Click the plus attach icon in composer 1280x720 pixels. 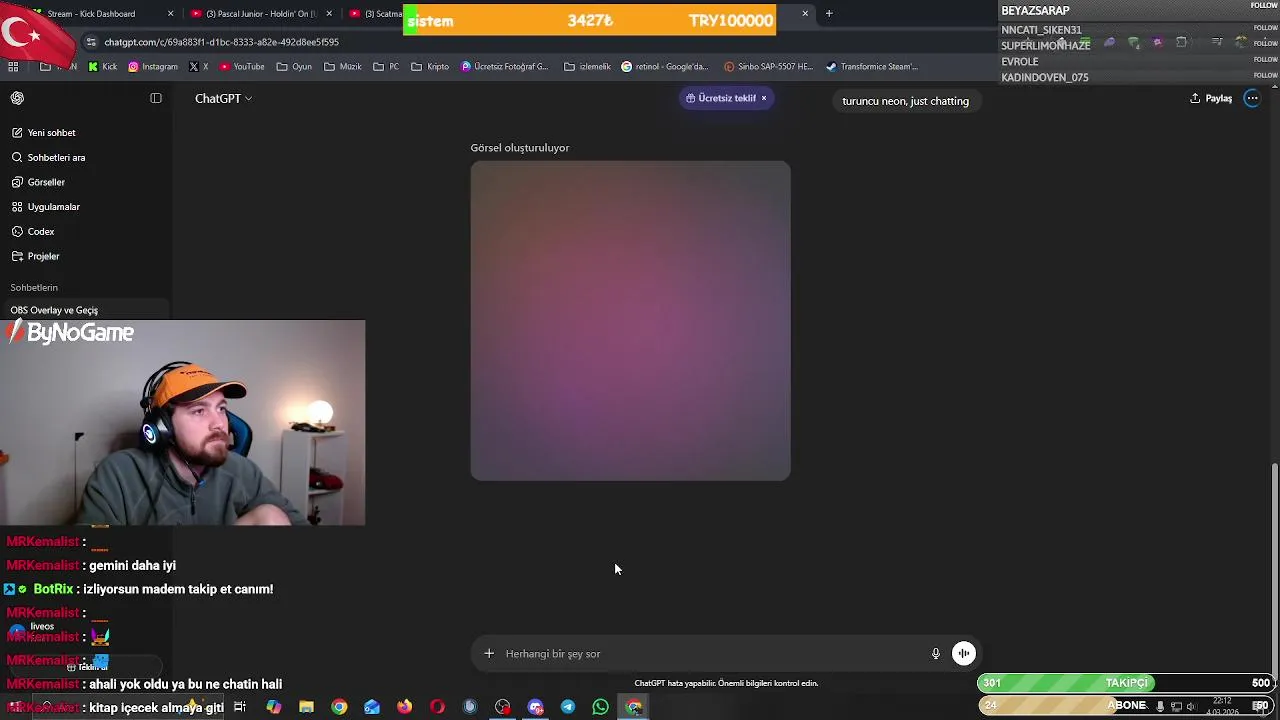(489, 654)
